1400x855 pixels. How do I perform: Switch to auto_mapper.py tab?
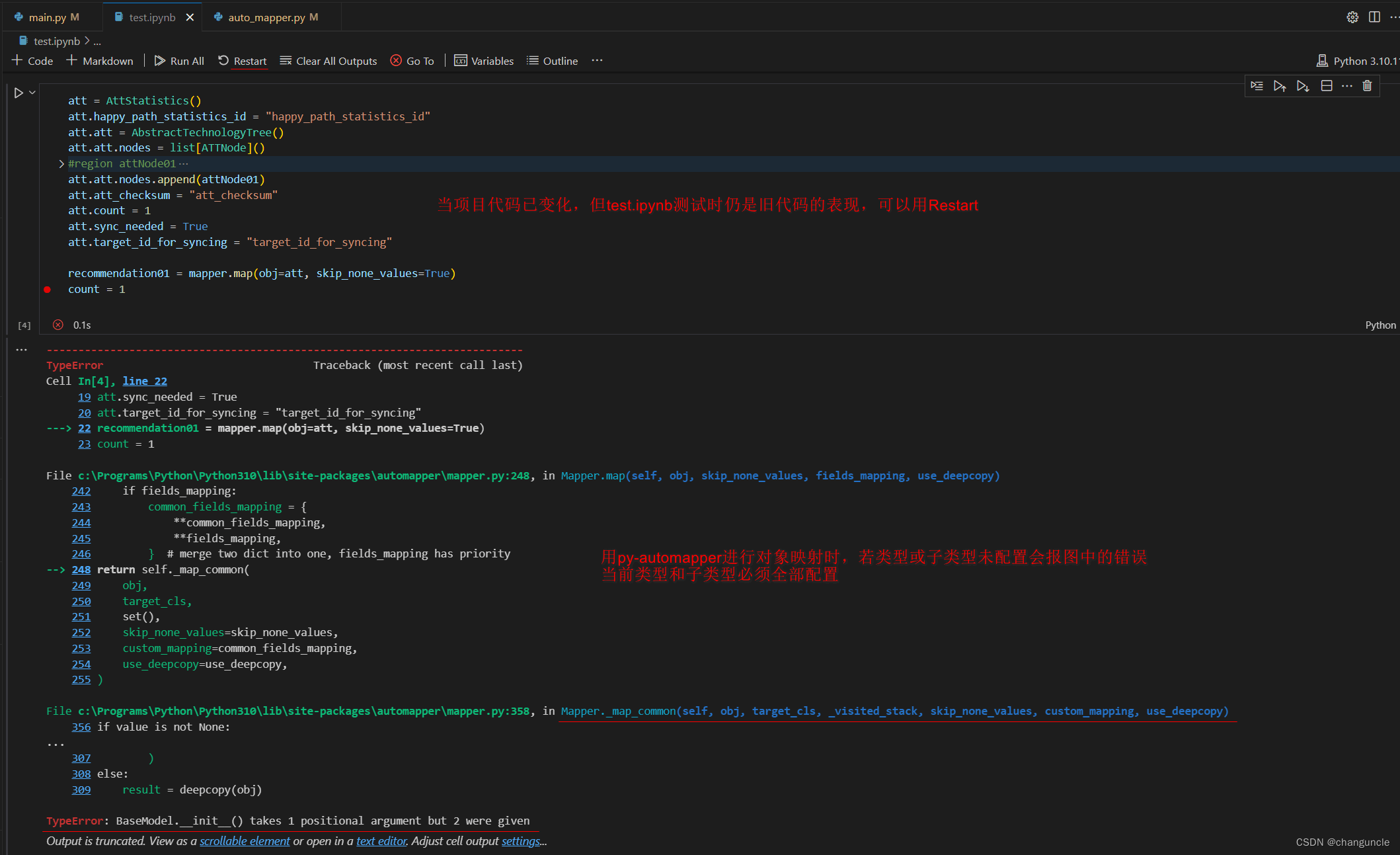(266, 17)
